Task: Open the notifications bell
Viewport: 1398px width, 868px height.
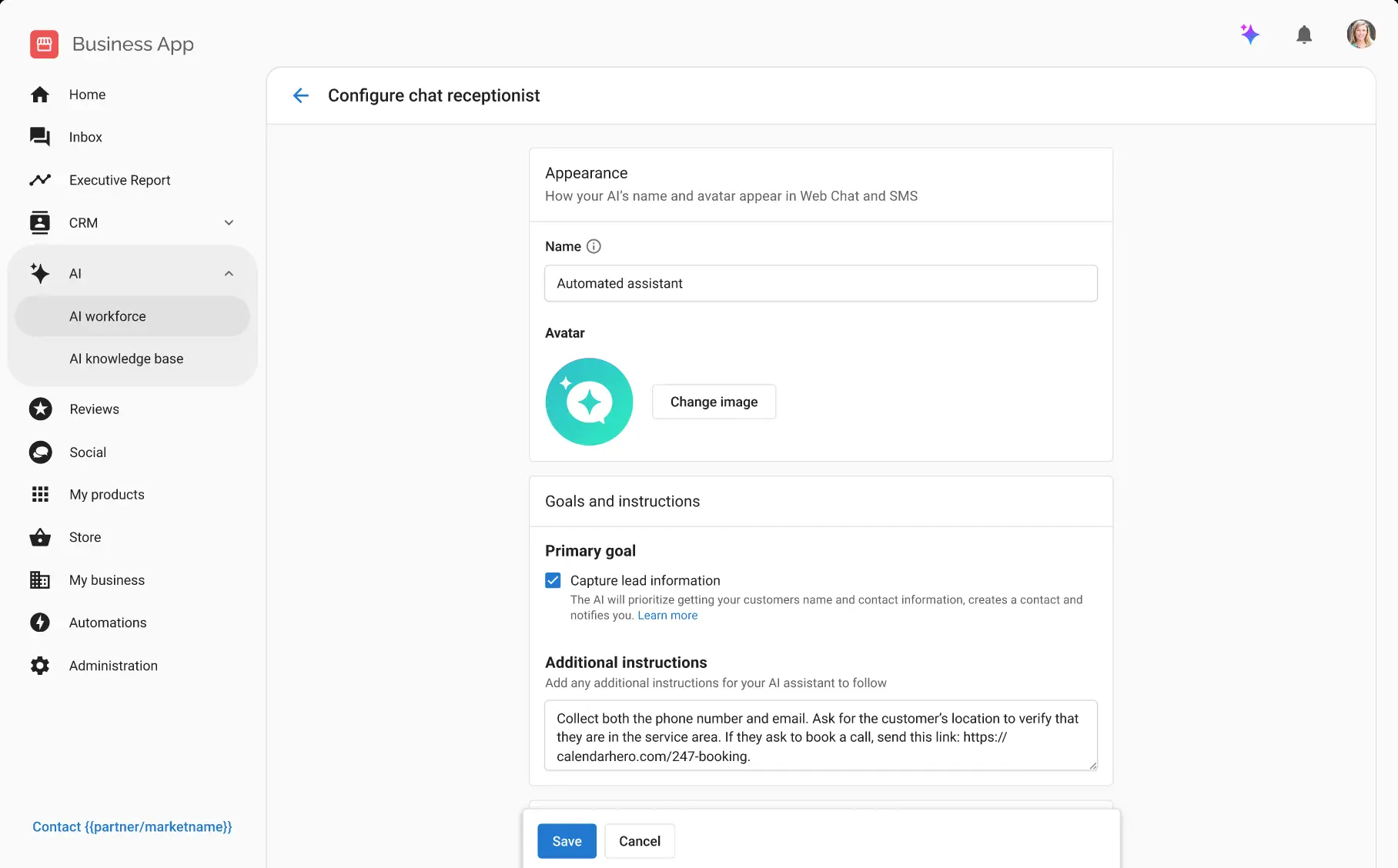Action: 1303,35
